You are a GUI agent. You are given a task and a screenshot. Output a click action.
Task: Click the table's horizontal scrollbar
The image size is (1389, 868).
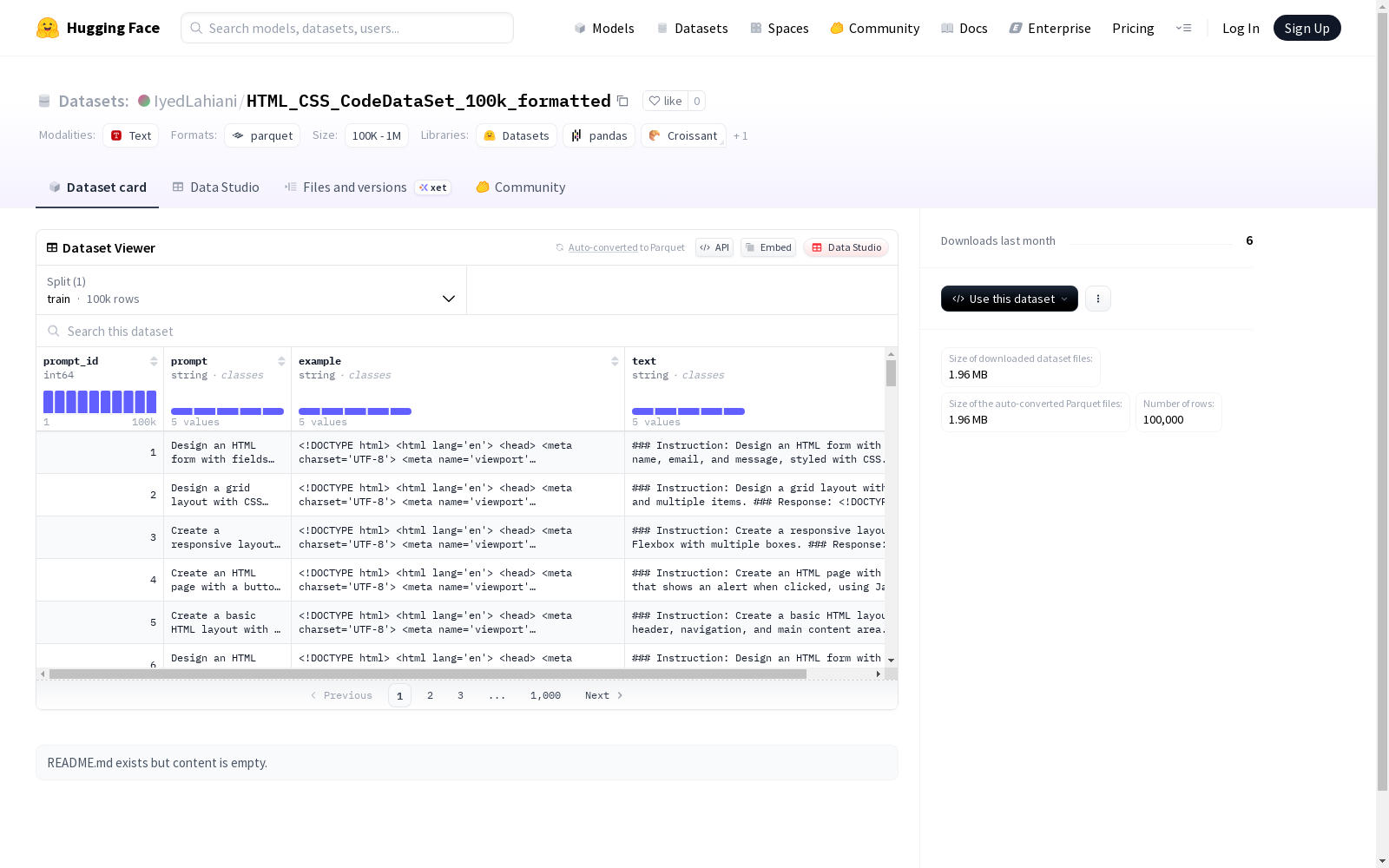(x=427, y=674)
